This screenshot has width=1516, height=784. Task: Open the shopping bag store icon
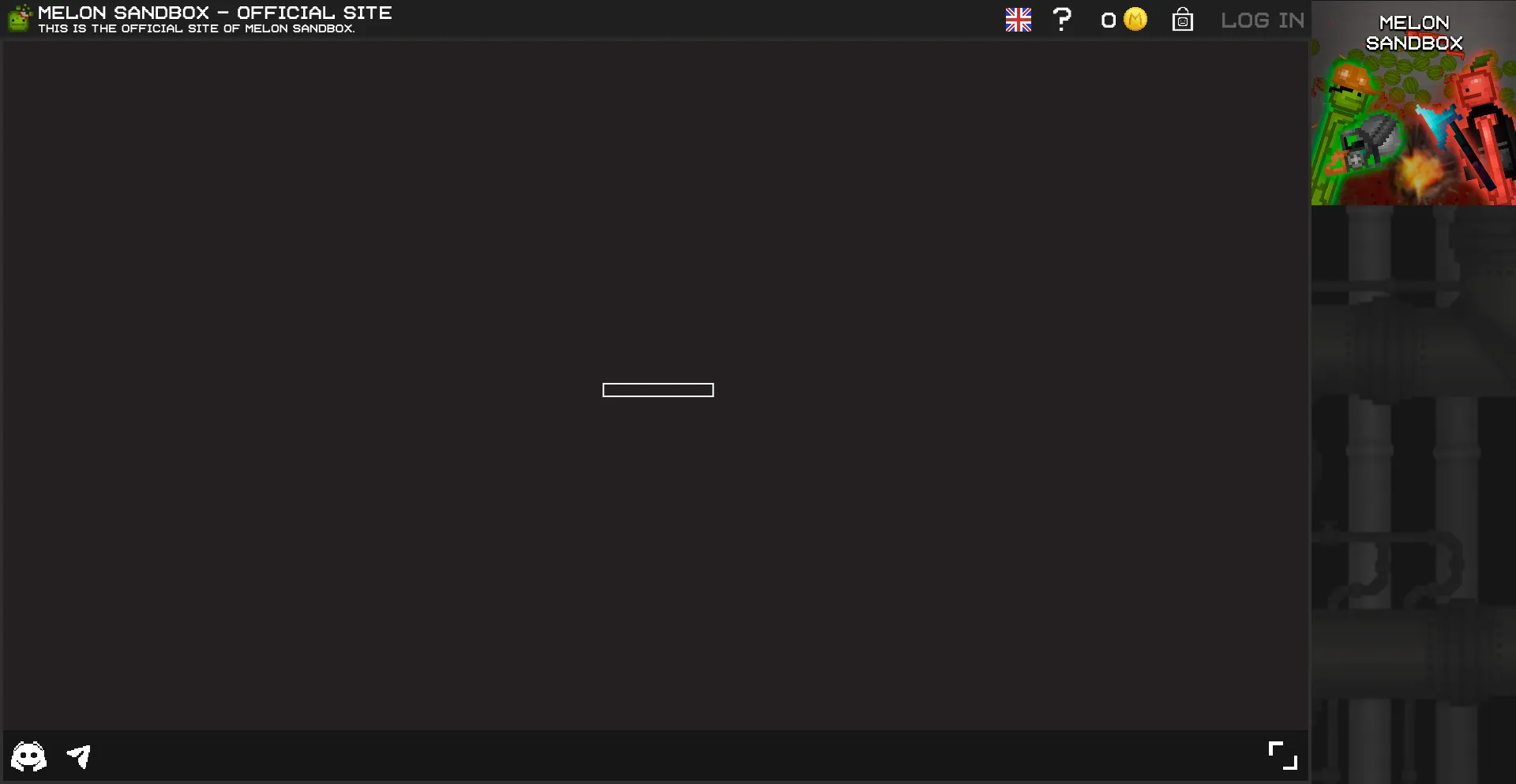click(x=1182, y=19)
